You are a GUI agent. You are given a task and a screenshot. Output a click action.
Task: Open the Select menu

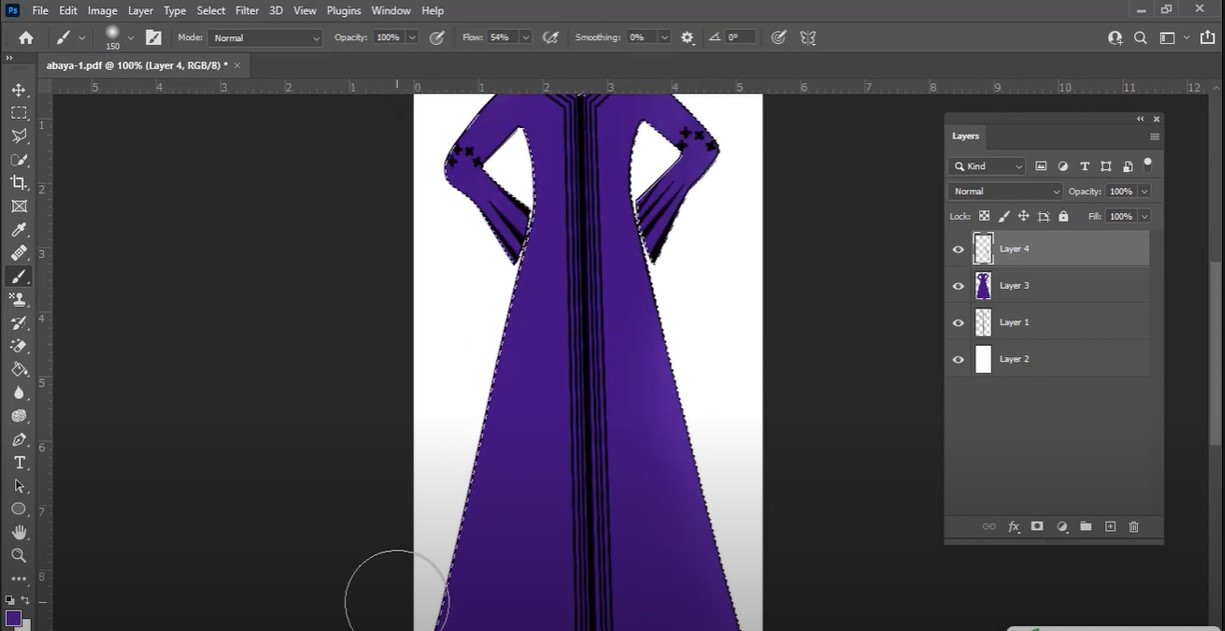pos(211,10)
